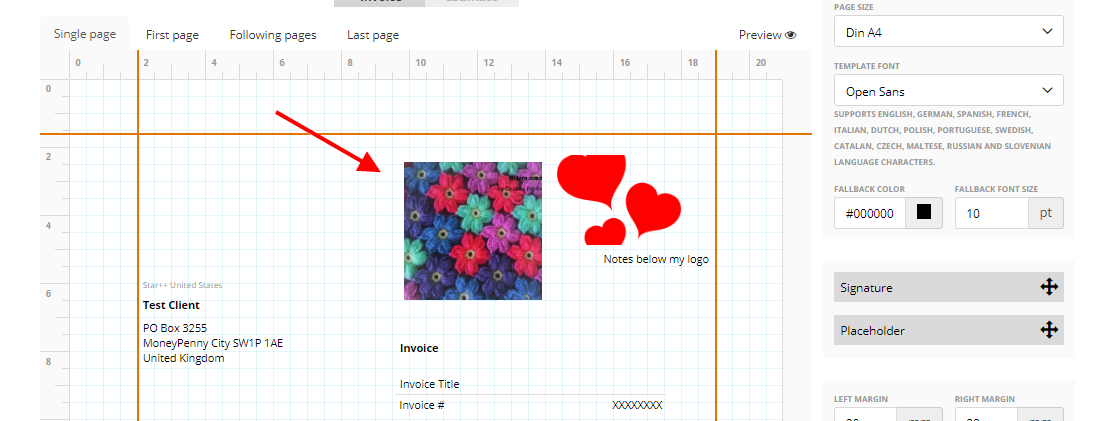Click the 'Invoice Title' field text
Screen dimensions: 1098x421
(x=429, y=384)
